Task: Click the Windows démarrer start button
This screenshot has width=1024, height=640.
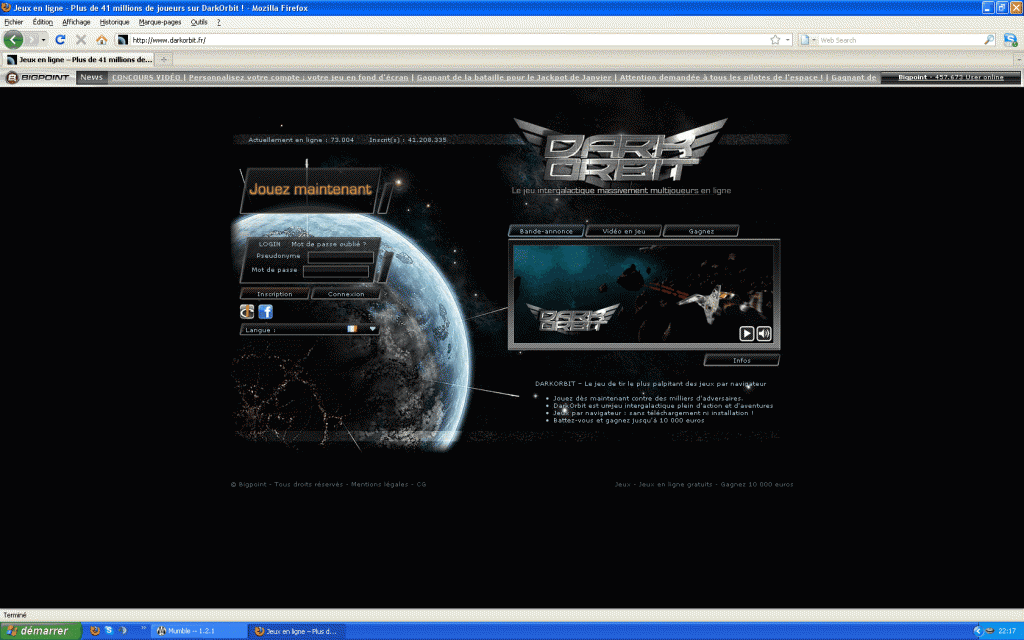Action: pos(40,631)
